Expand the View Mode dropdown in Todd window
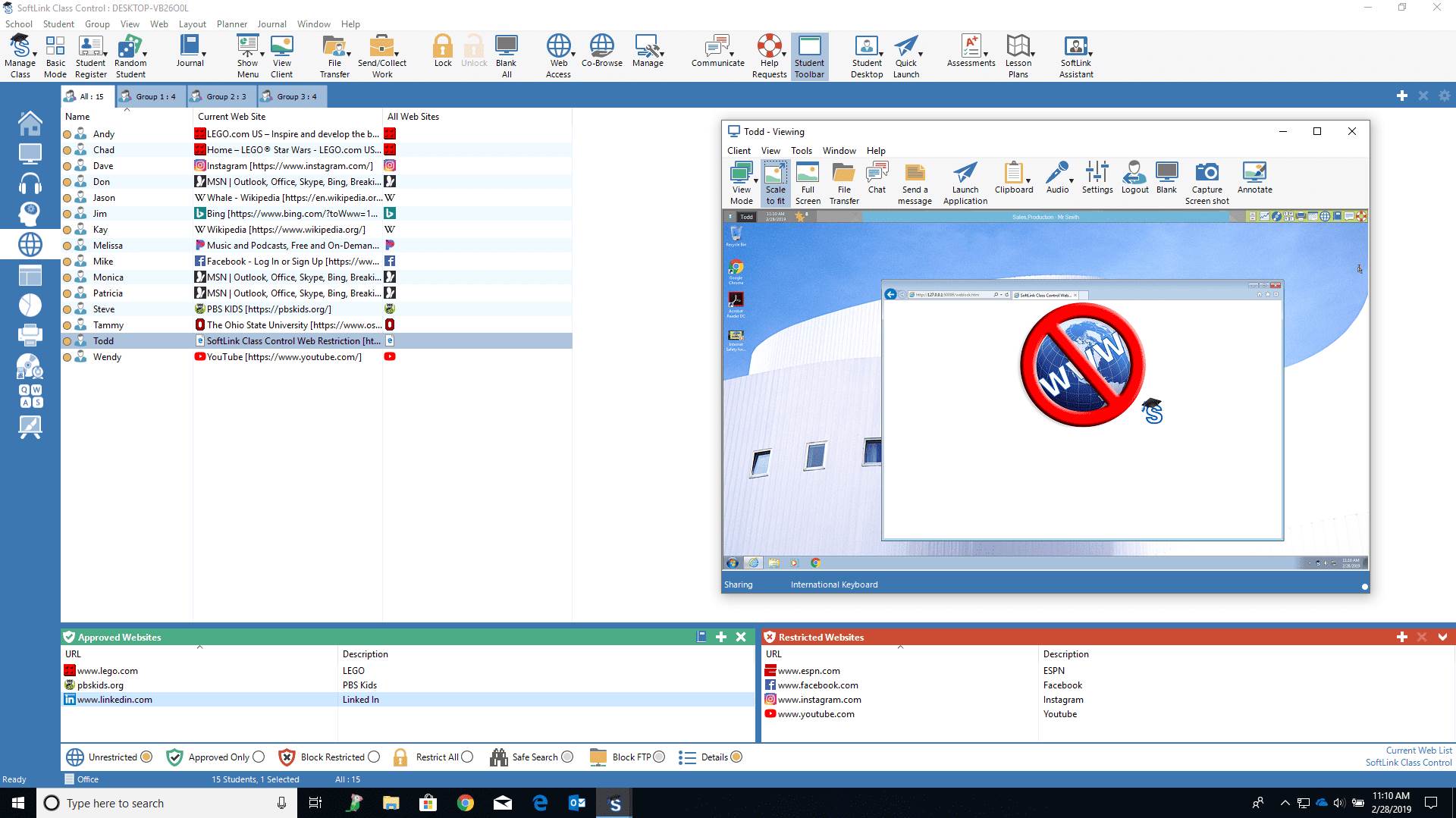The image size is (1456, 818). click(x=756, y=181)
